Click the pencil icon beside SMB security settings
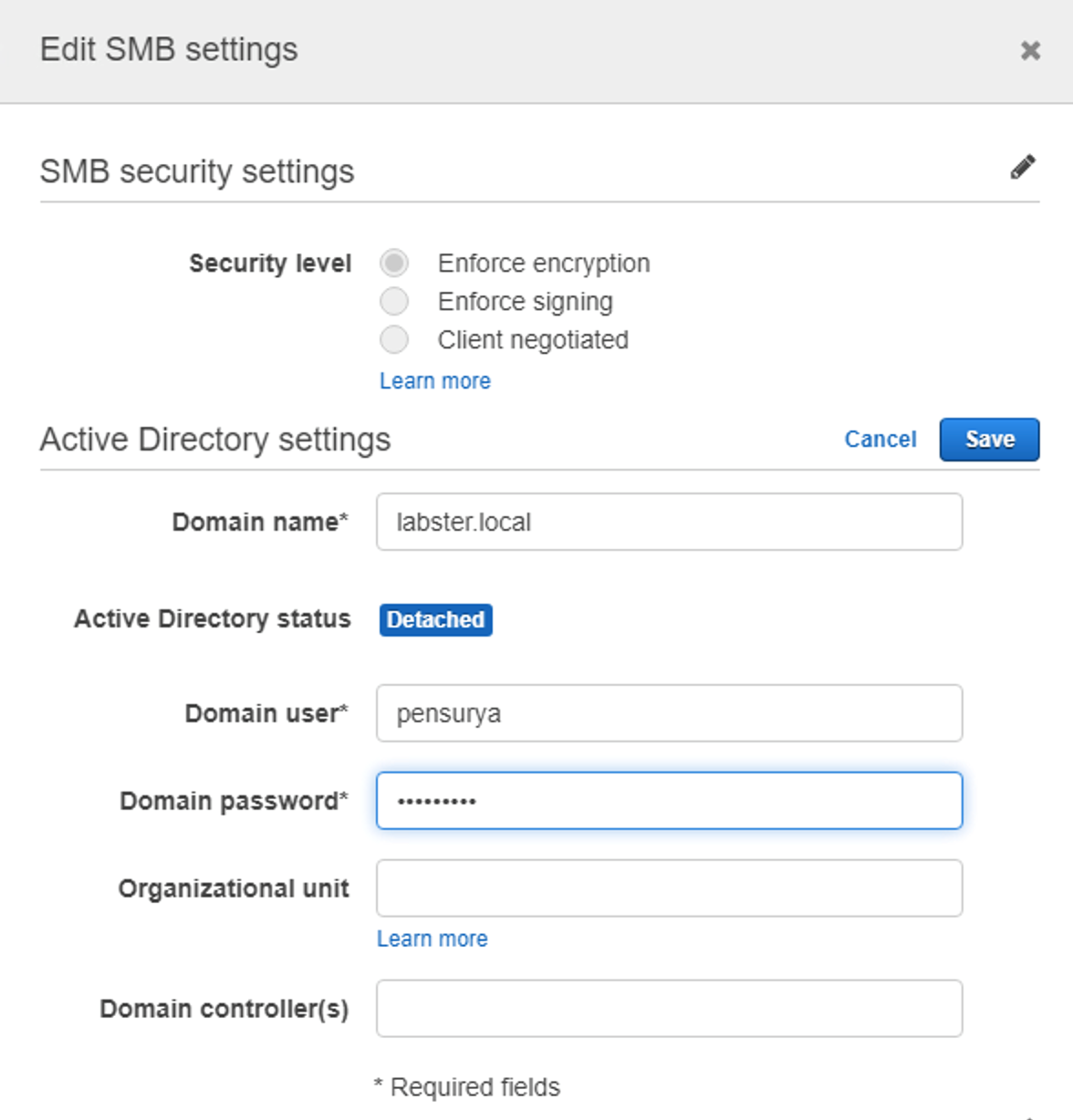Image resolution: width=1073 pixels, height=1120 pixels. tap(1024, 166)
